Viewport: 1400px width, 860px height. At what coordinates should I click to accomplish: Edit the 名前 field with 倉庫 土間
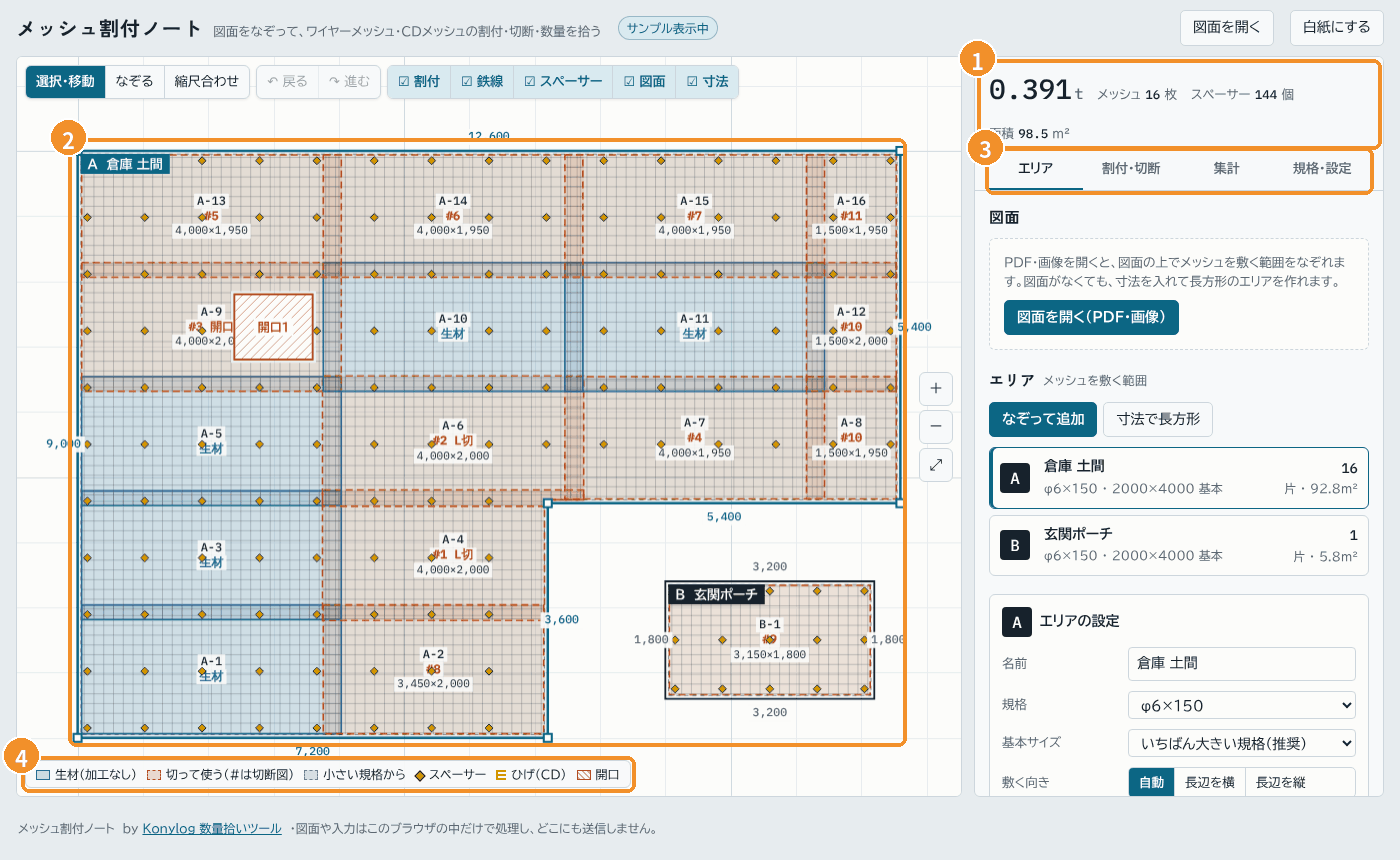[x=1241, y=662]
